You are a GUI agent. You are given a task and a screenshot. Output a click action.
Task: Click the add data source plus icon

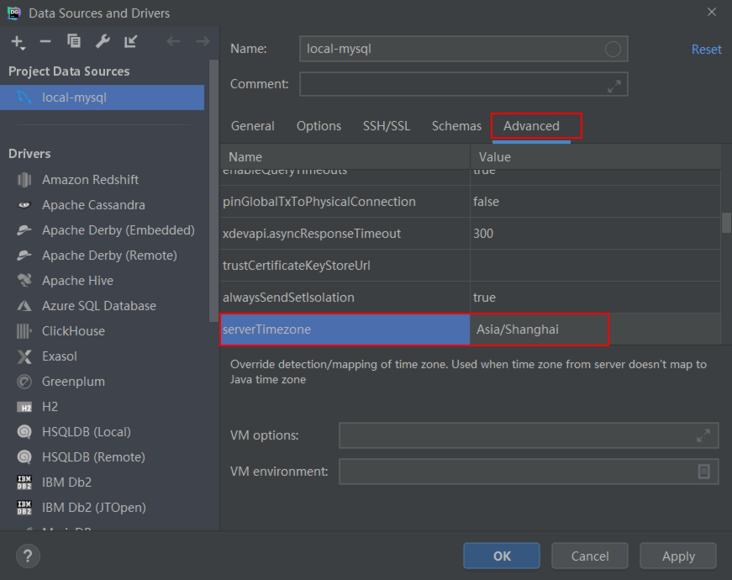pyautogui.click(x=17, y=42)
